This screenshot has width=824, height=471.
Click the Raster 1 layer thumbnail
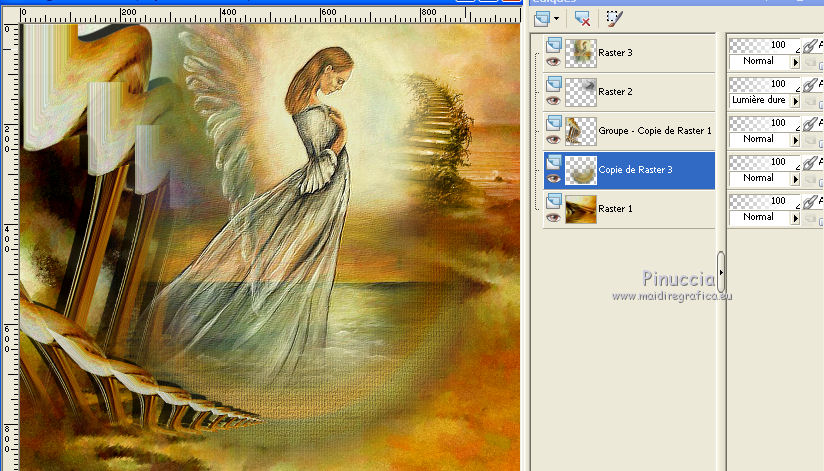[x=581, y=209]
